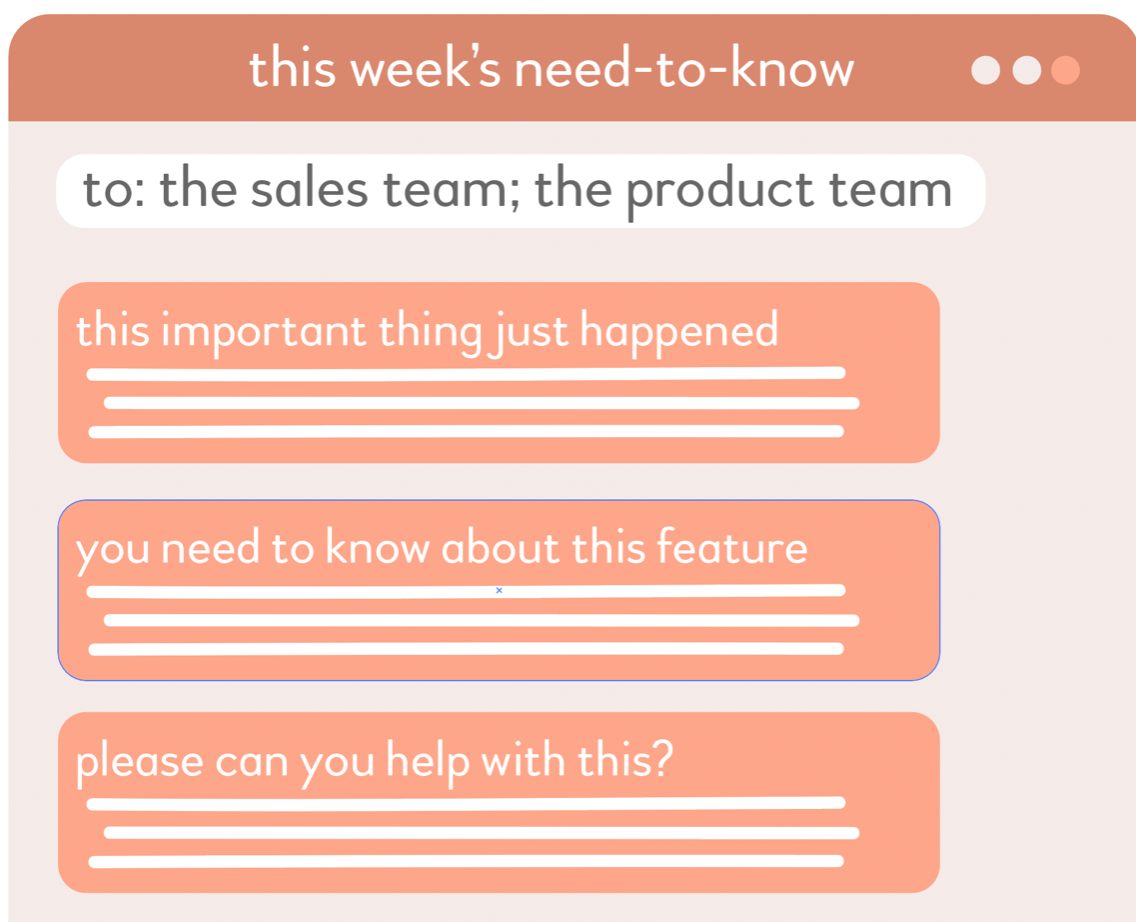Click the second white line in first card
This screenshot has width=1136, height=922.
point(480,403)
